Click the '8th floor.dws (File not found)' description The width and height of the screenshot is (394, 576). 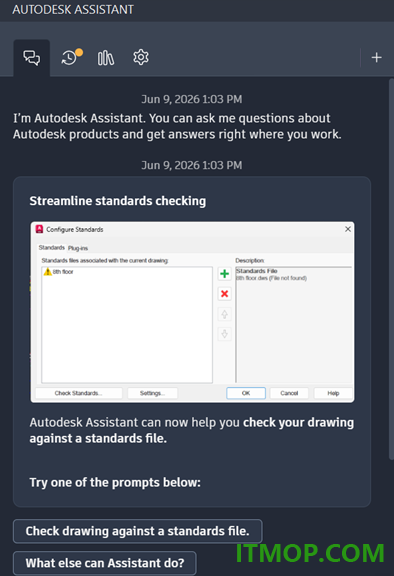(x=271, y=278)
